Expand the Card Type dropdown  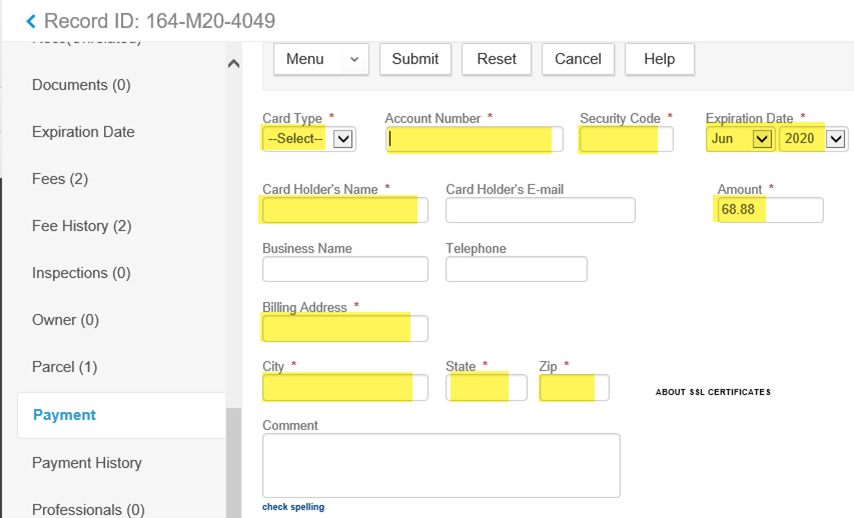[x=308, y=139]
